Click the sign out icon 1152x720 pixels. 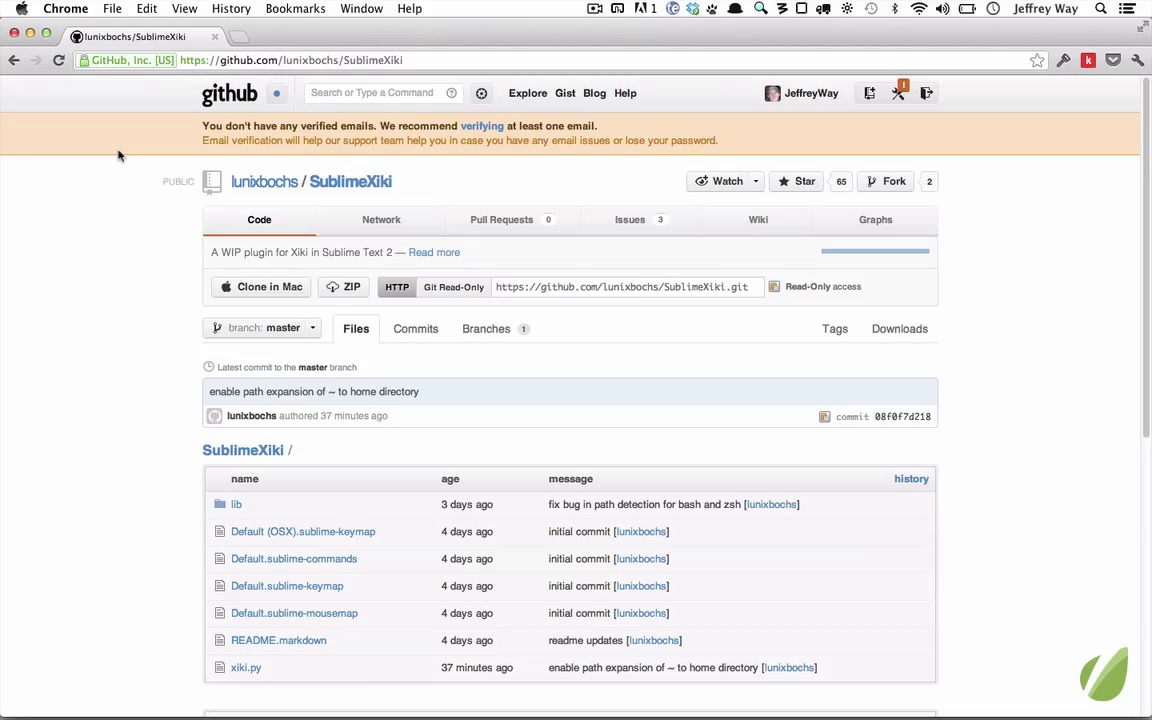point(926,93)
